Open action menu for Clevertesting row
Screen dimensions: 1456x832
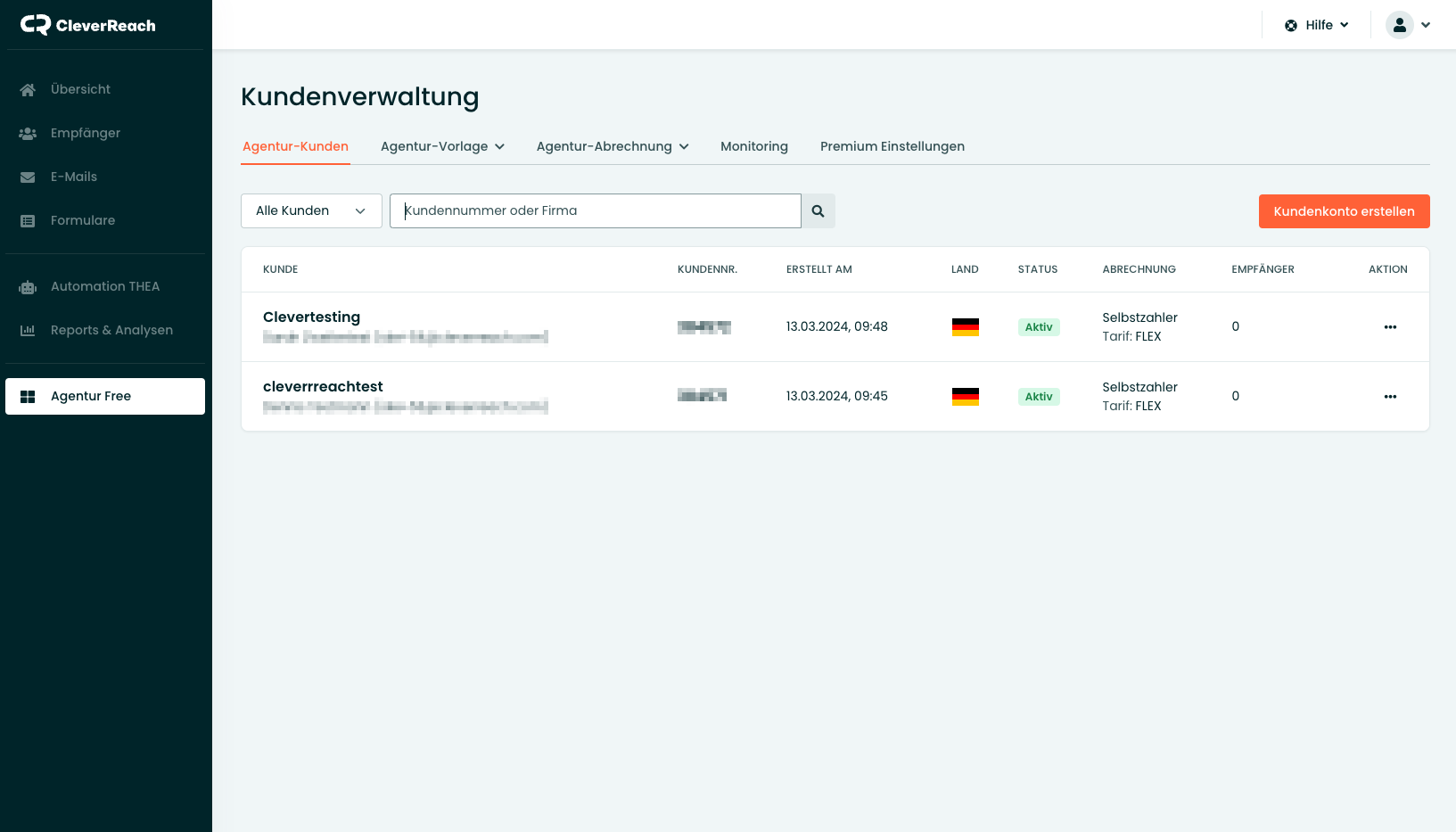point(1389,327)
